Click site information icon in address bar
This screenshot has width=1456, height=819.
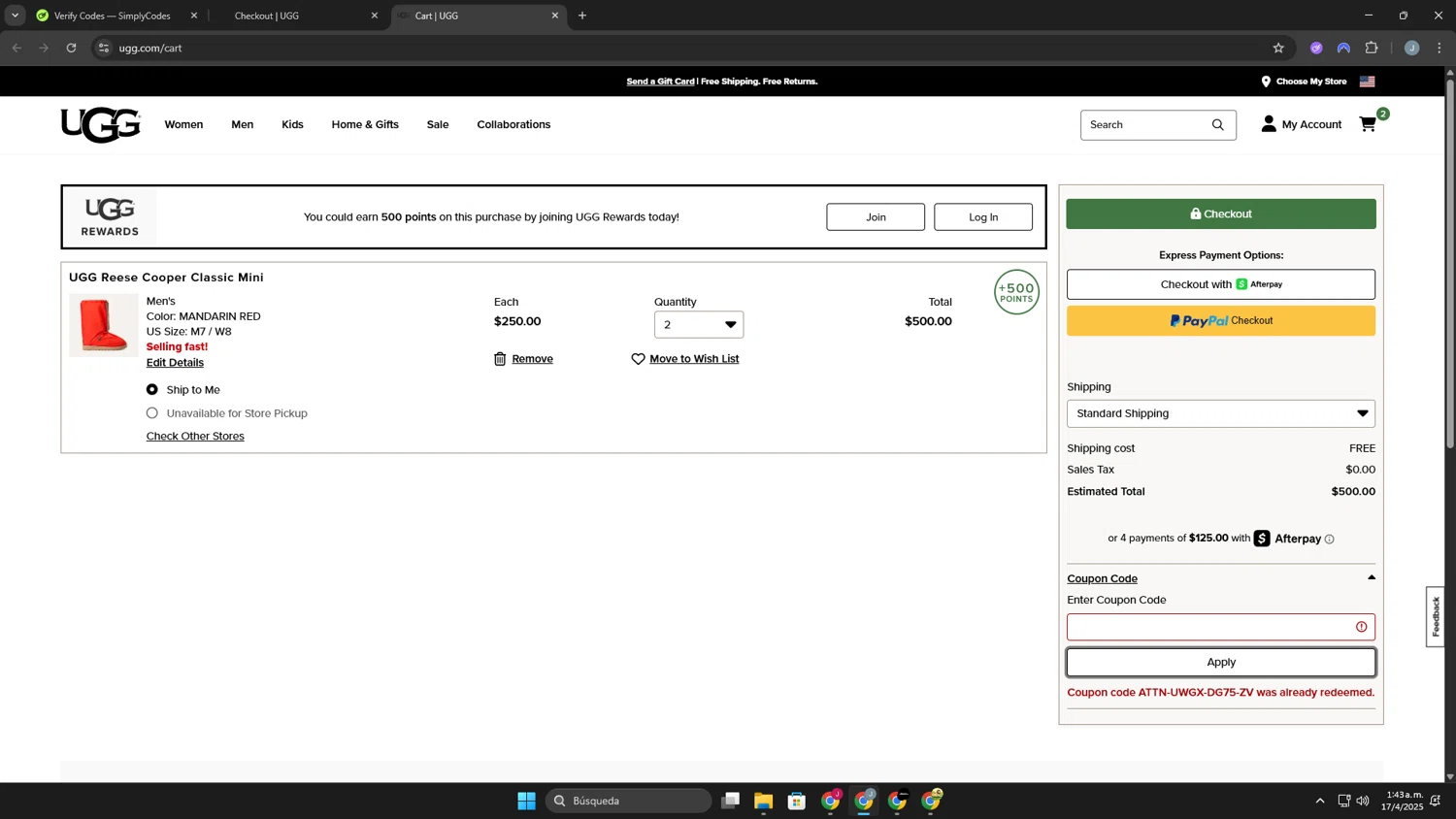point(104,48)
